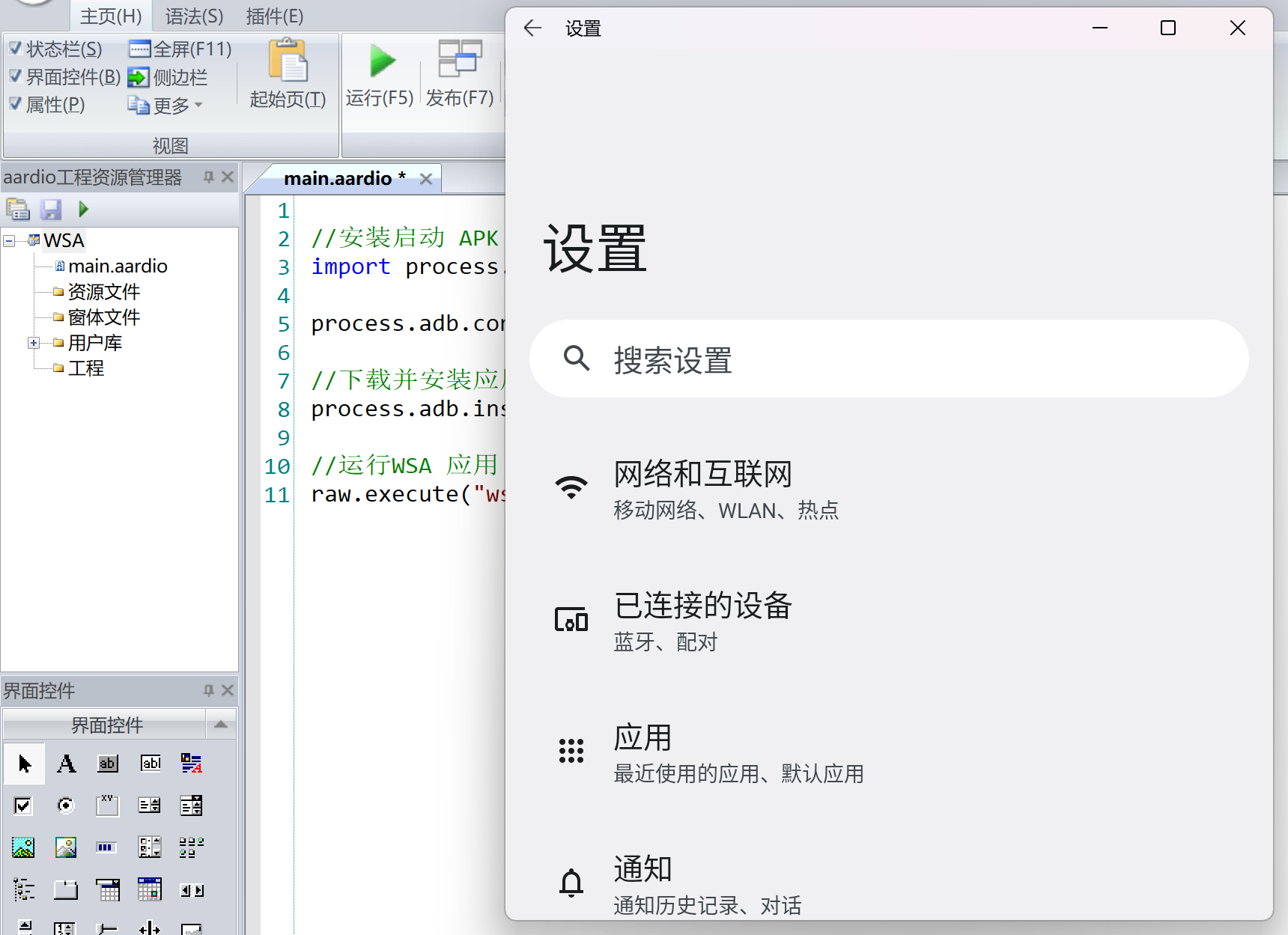Uncheck the 属性(P) checkbox
This screenshot has width=1288, height=935.
[x=15, y=104]
